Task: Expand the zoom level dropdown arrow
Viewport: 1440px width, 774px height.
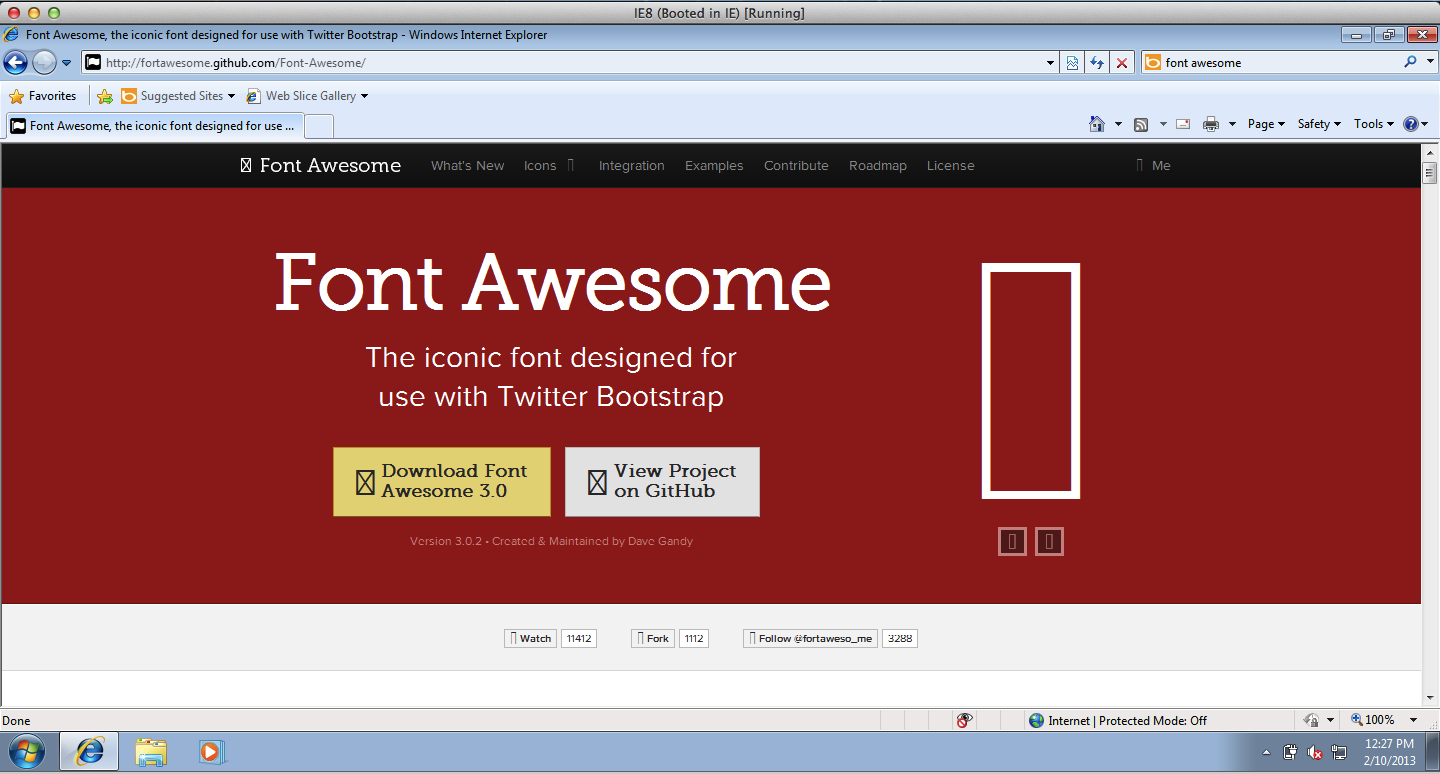Action: [x=1413, y=720]
